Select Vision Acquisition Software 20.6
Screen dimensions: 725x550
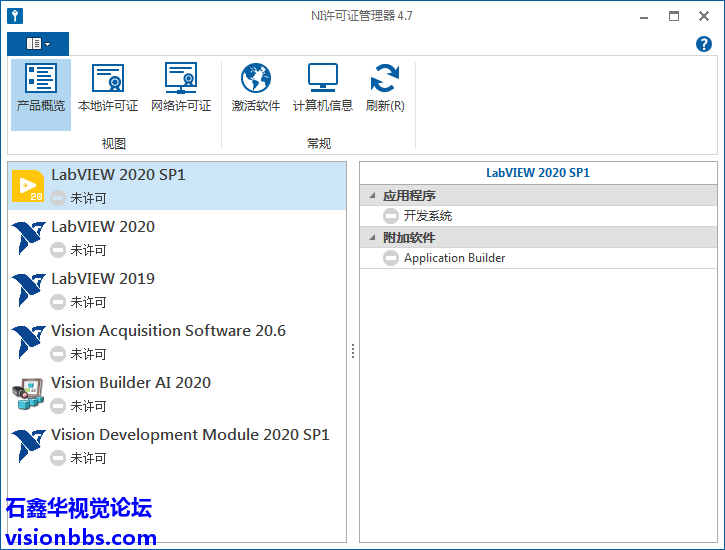pos(168,331)
